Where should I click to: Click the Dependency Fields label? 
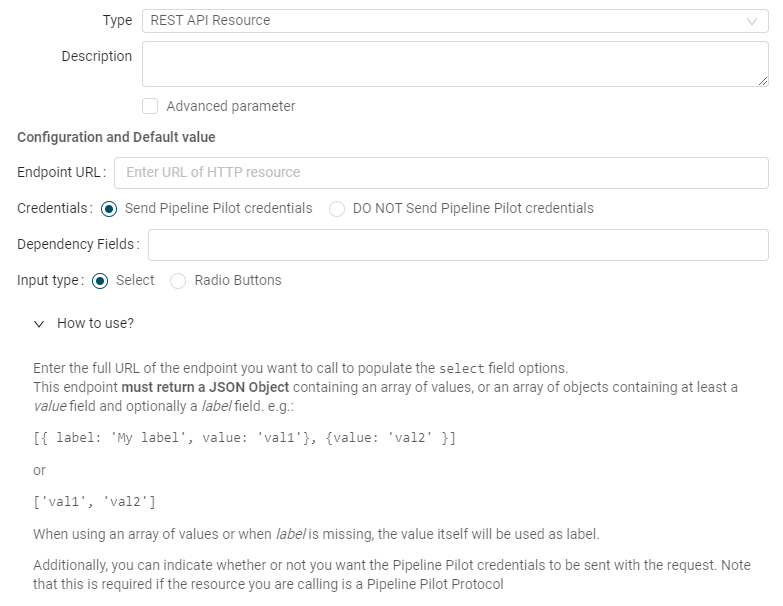(x=78, y=244)
